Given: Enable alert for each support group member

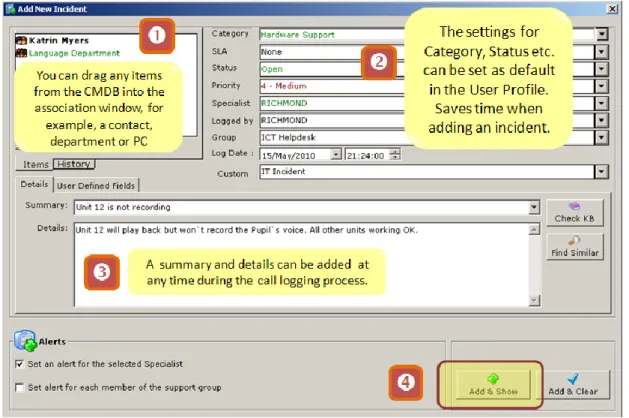Looking at the screenshot, I should tap(19, 388).
